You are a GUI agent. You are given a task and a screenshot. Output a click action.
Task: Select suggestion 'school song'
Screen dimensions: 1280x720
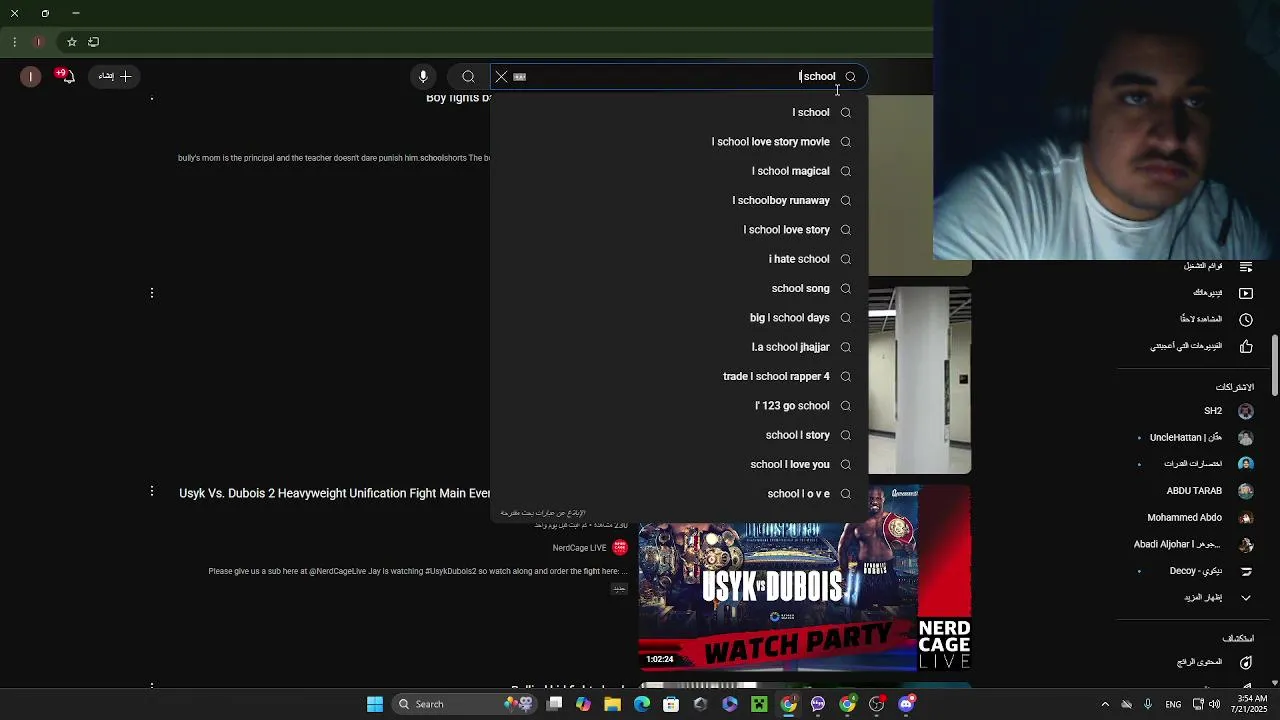[x=679, y=288]
